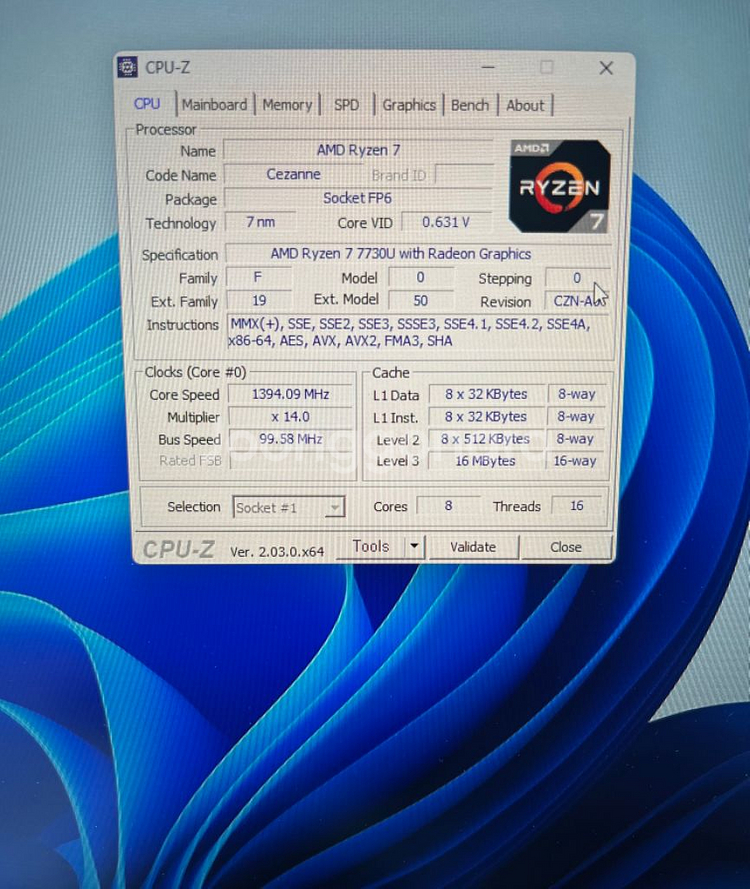Open the About tab

[525, 106]
